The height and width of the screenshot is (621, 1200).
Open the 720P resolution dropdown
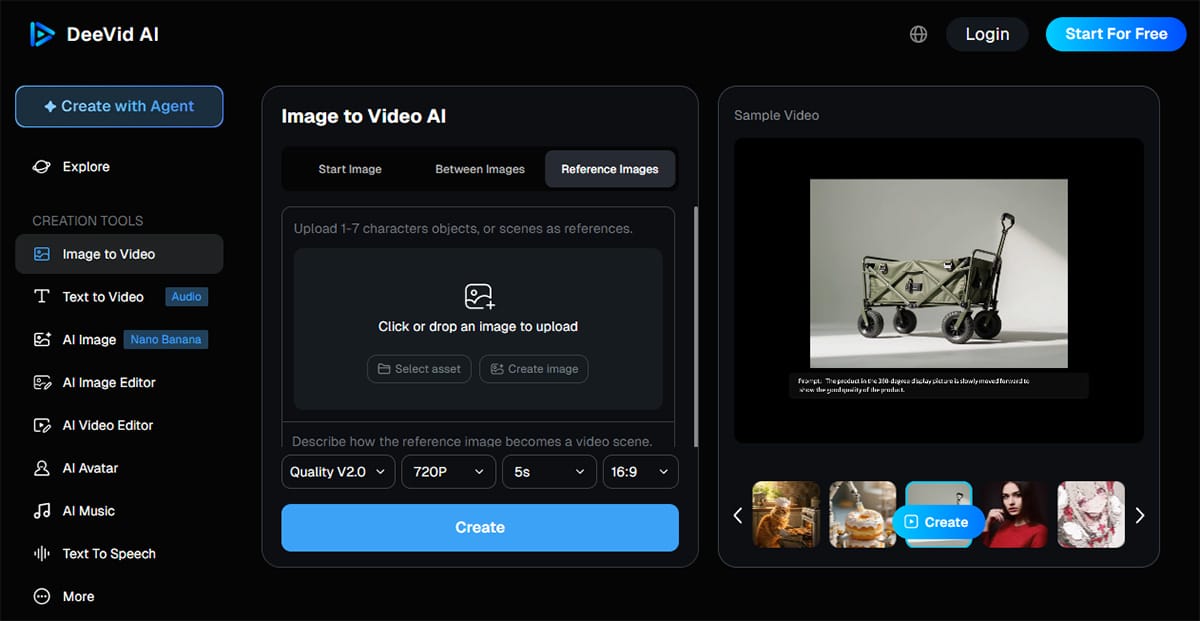[x=447, y=472]
